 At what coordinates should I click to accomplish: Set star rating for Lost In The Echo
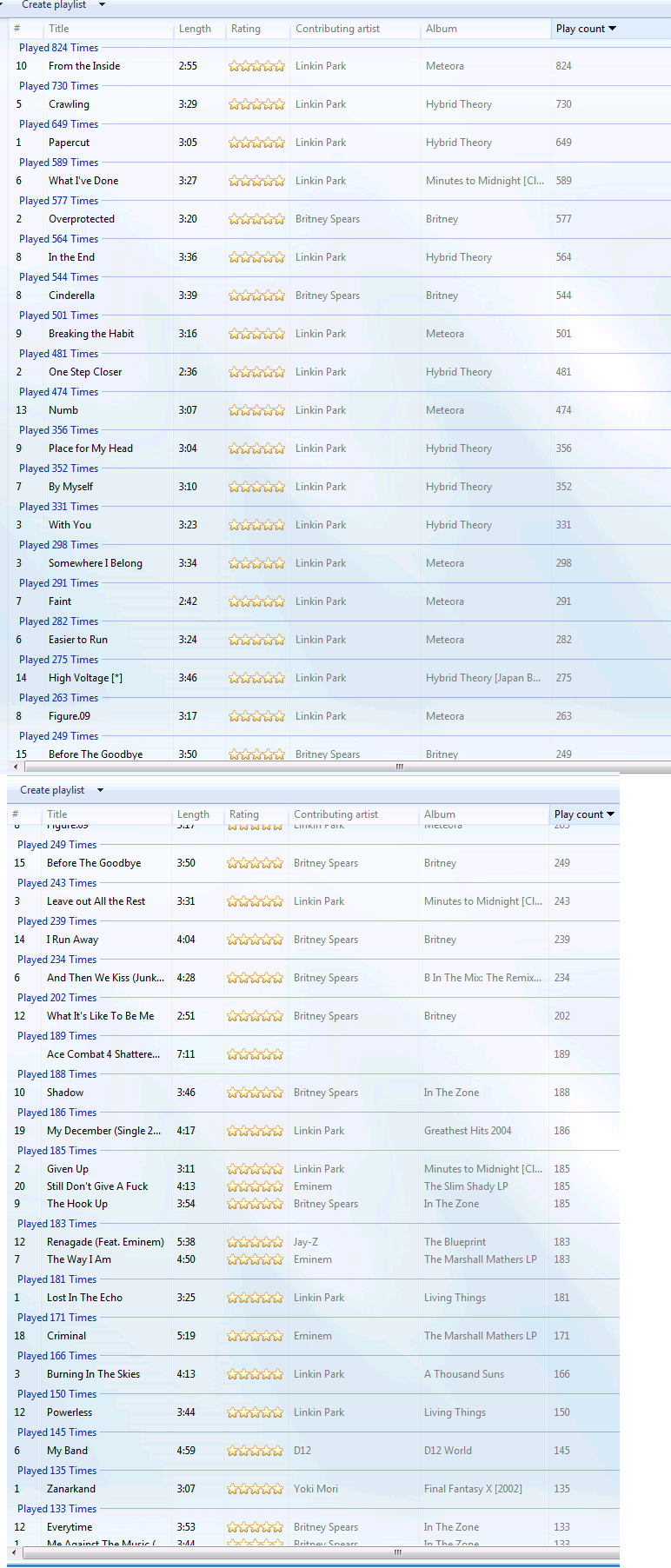[255, 1298]
